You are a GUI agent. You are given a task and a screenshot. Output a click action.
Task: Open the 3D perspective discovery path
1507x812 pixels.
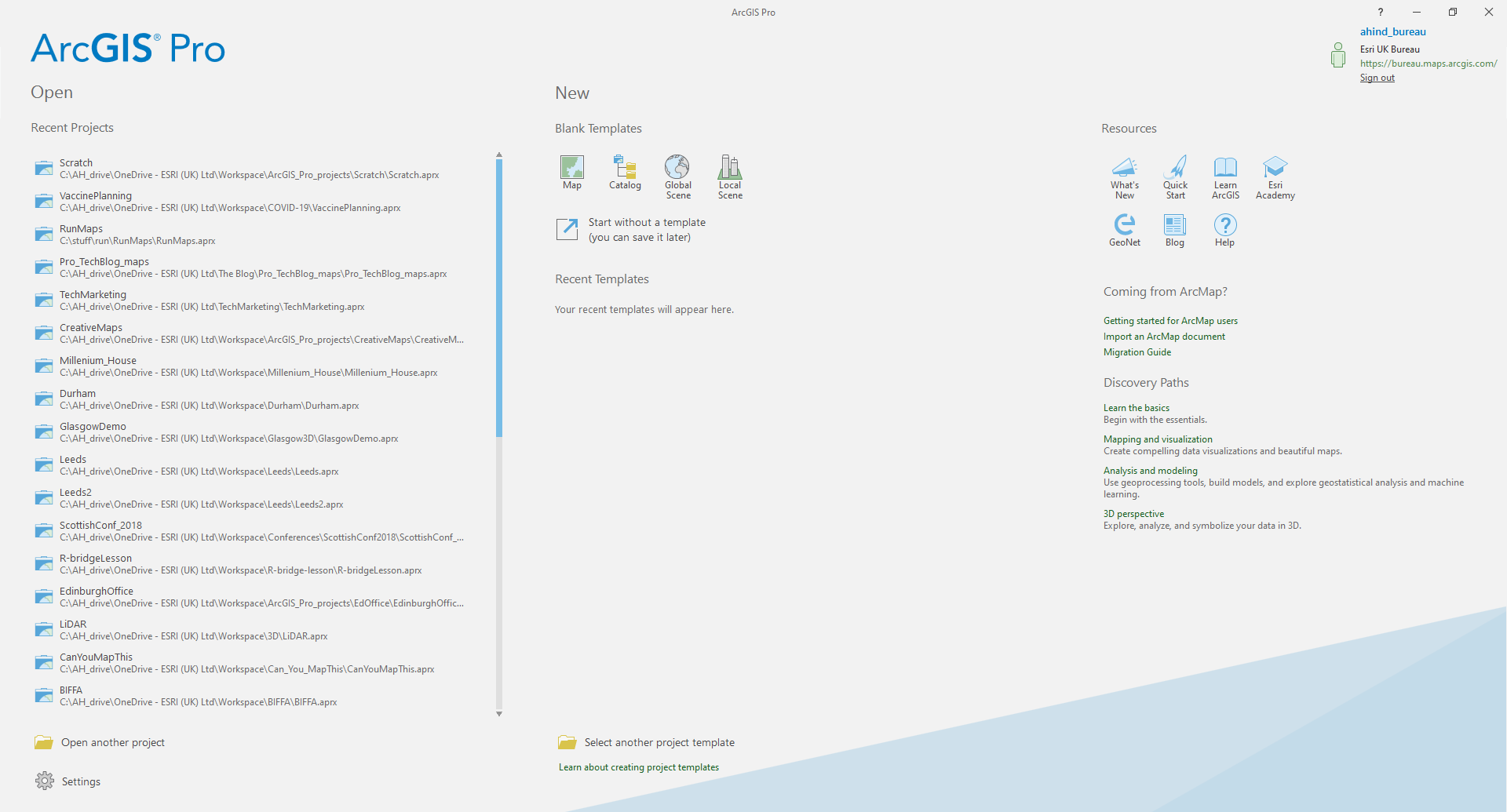(1134, 514)
